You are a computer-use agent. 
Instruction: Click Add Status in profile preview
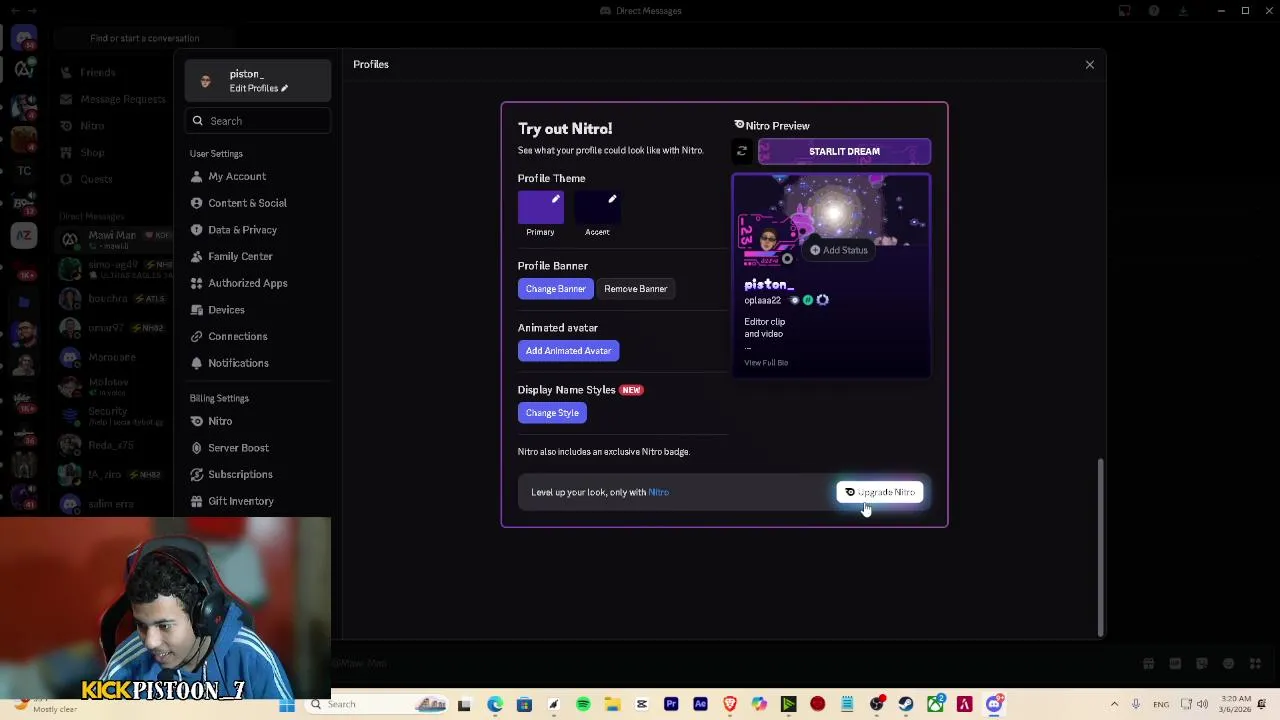[x=839, y=250]
